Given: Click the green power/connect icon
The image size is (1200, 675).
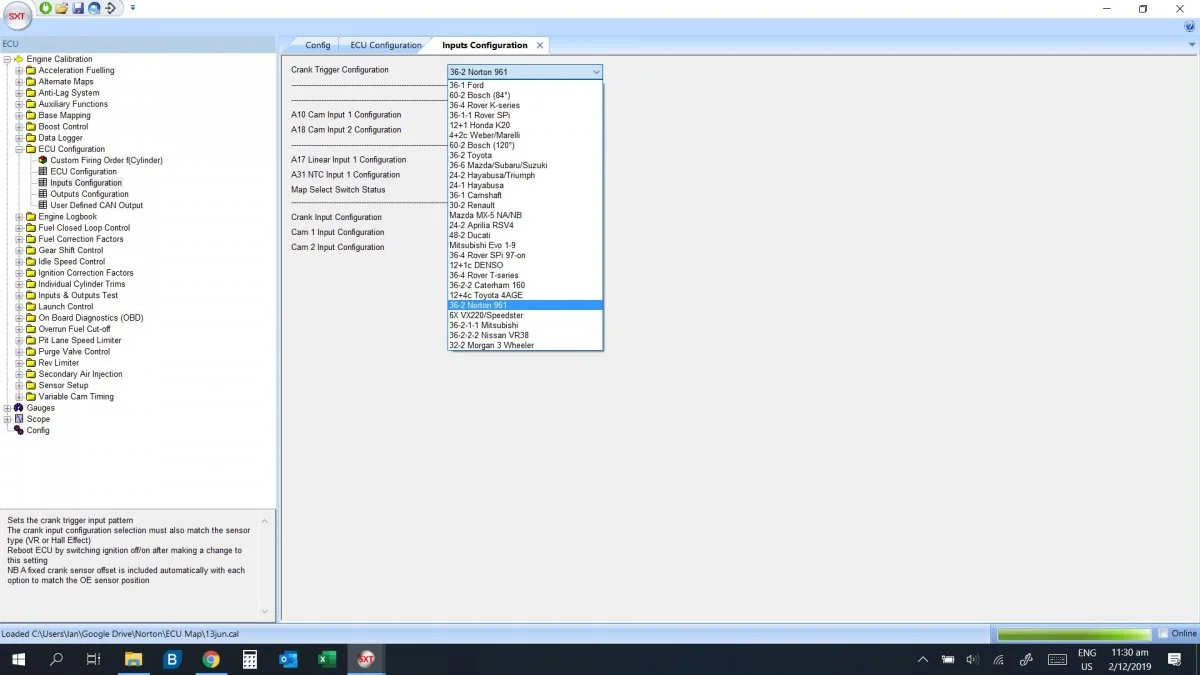Looking at the screenshot, I should pyautogui.click(x=45, y=8).
